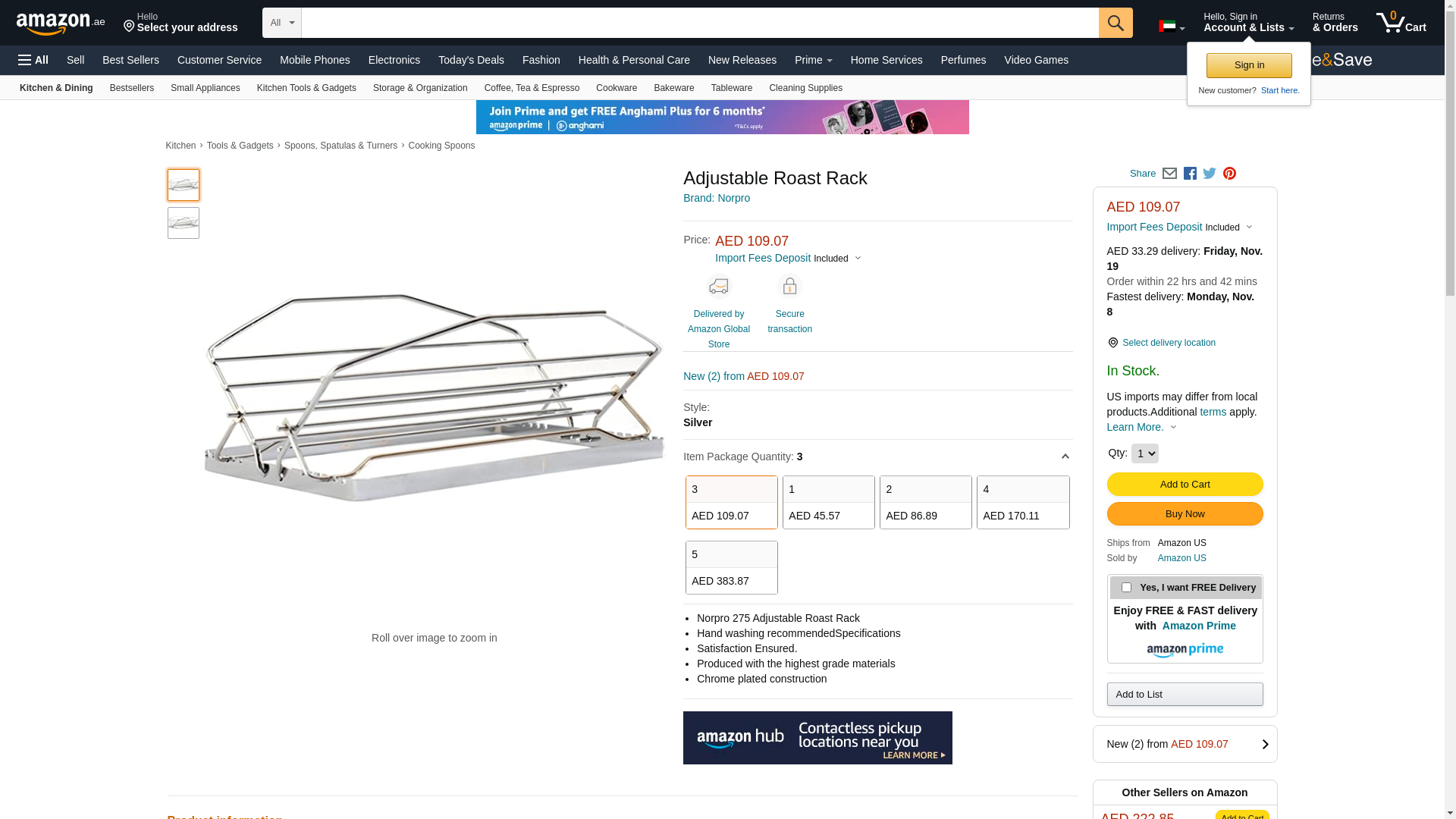The width and height of the screenshot is (1456, 819).
Task: Open the All hamburger menu
Action: (x=33, y=60)
